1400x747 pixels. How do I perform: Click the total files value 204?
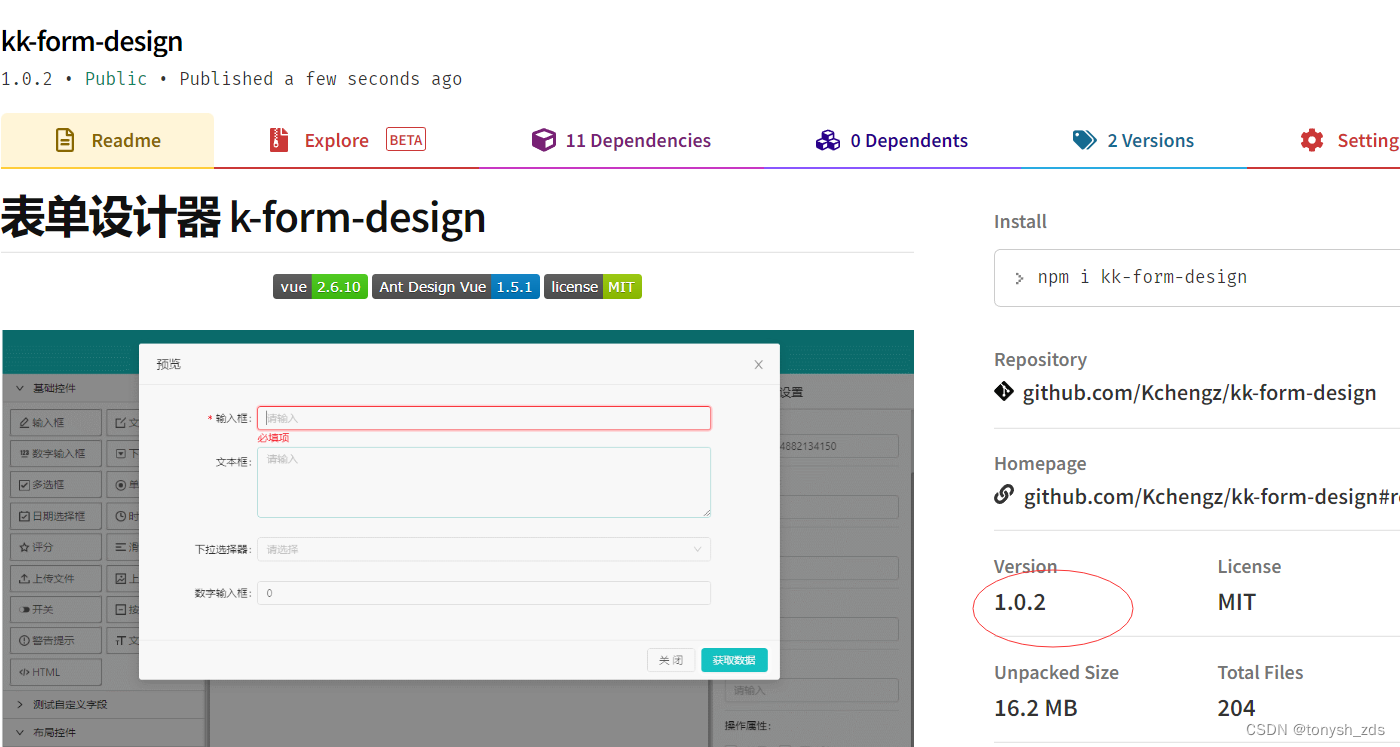pos(1236,708)
